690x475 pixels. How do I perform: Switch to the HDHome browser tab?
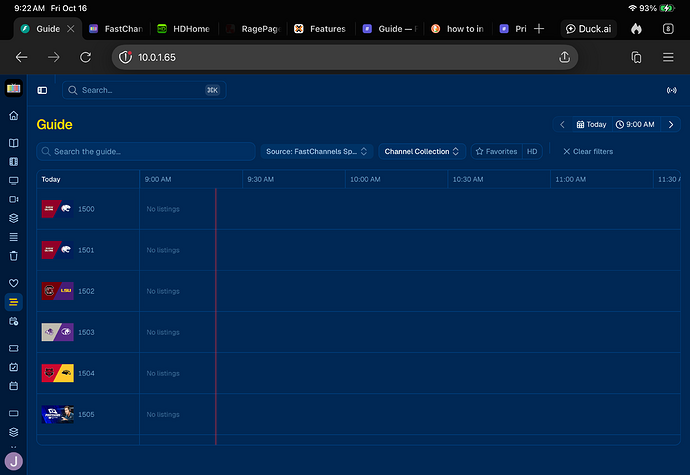point(184,29)
